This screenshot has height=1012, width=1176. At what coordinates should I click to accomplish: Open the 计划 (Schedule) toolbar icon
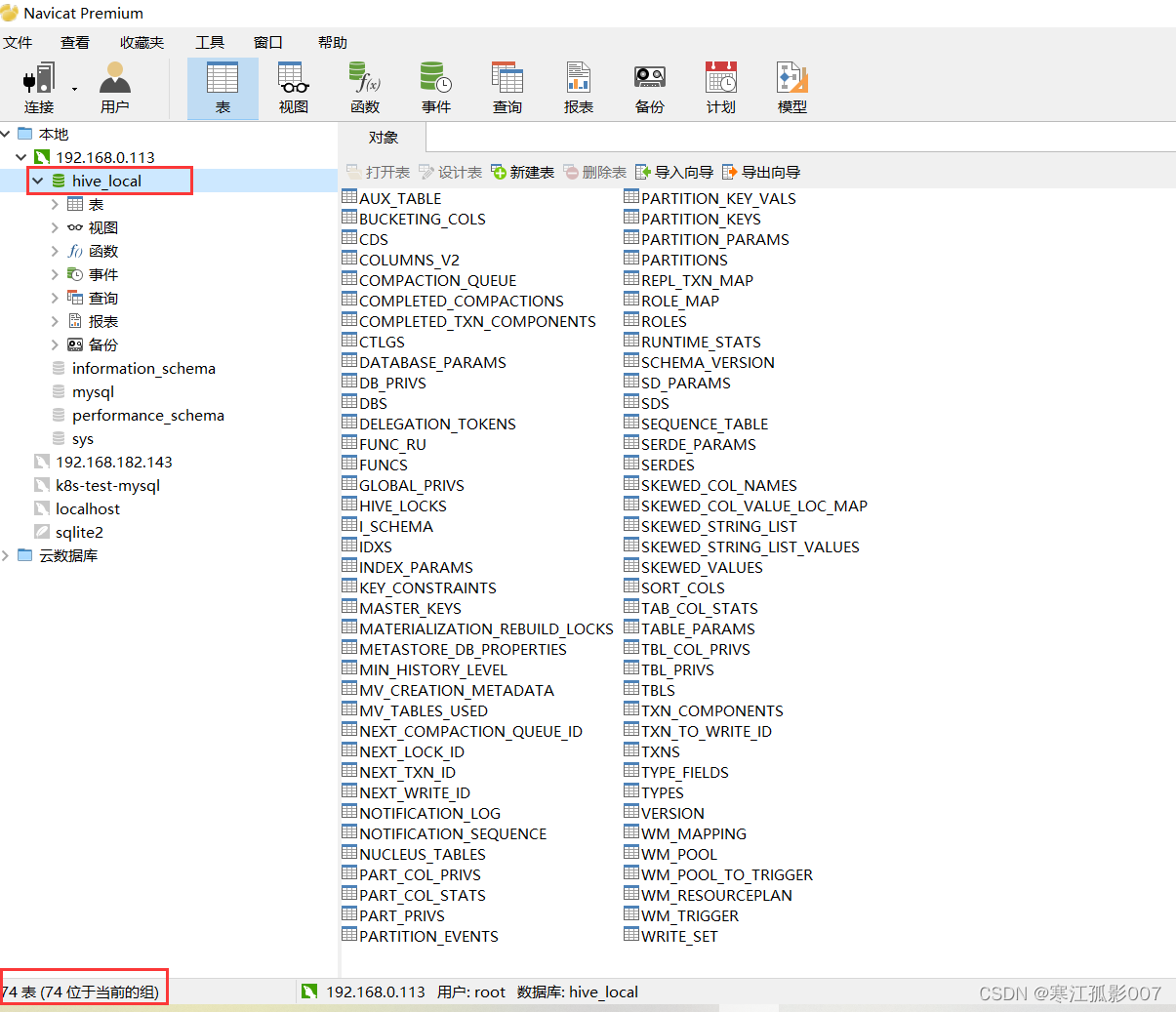(721, 88)
